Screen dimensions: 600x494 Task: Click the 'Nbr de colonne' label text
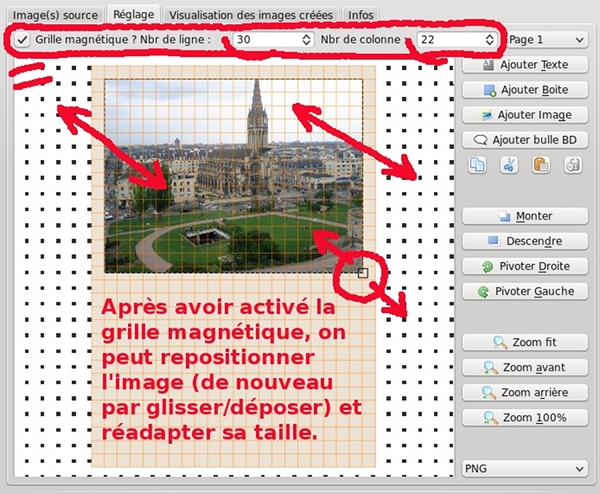tap(360, 39)
